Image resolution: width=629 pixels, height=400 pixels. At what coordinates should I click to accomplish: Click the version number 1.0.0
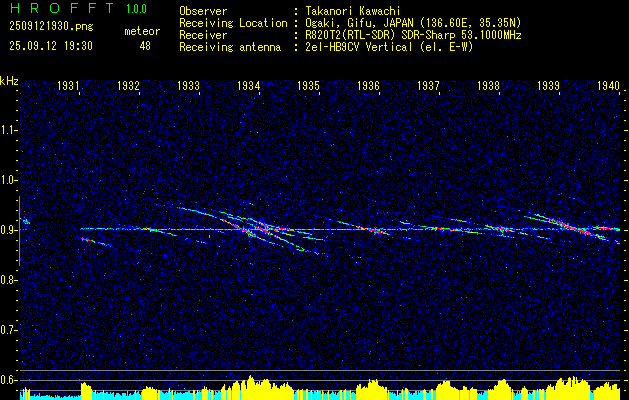pyautogui.click(x=137, y=9)
